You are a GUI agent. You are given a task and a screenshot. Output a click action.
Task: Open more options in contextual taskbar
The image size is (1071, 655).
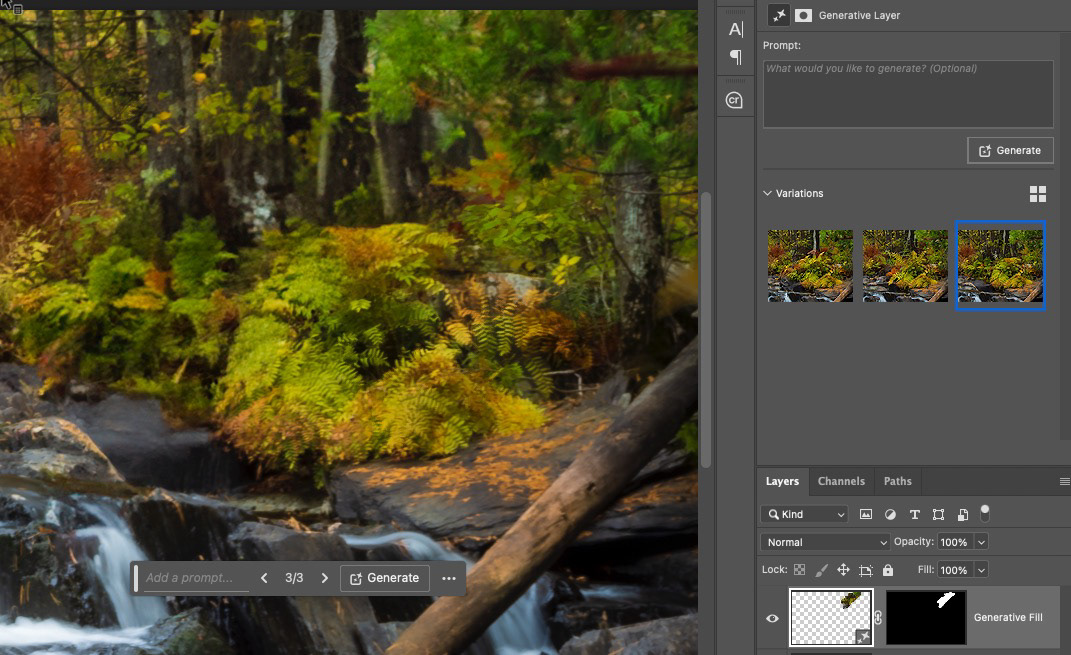click(449, 579)
